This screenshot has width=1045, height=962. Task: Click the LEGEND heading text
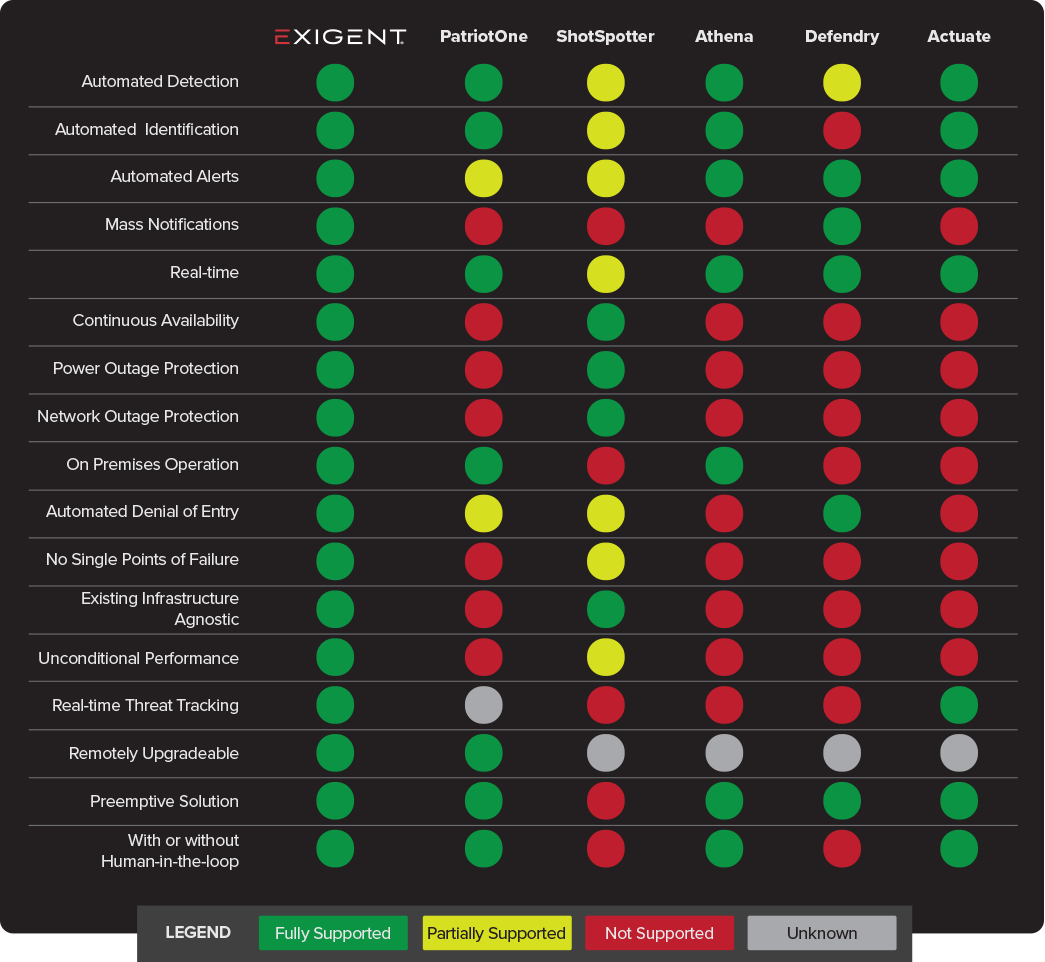pyautogui.click(x=198, y=933)
